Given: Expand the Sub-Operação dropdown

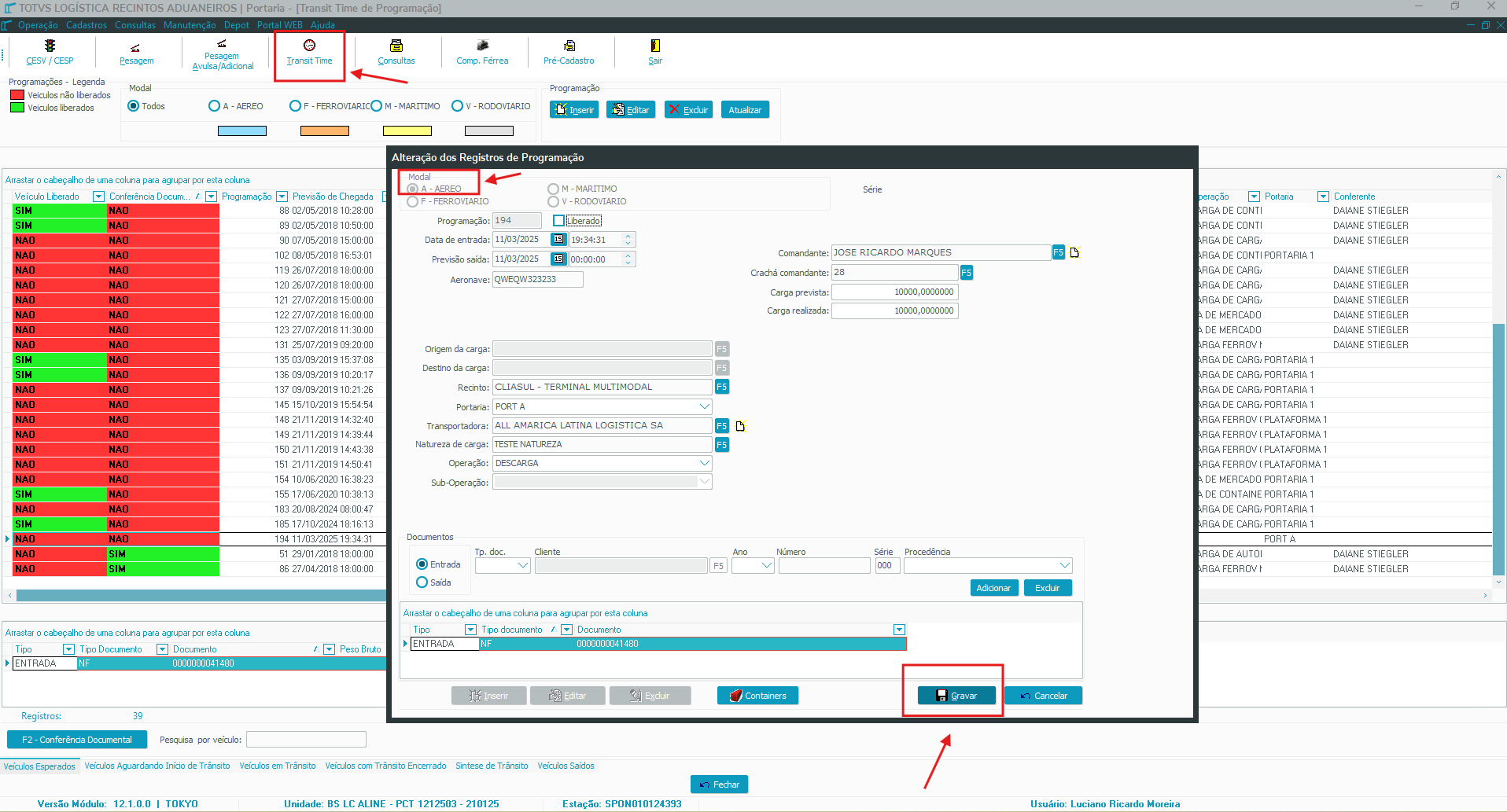Looking at the screenshot, I should [x=704, y=482].
